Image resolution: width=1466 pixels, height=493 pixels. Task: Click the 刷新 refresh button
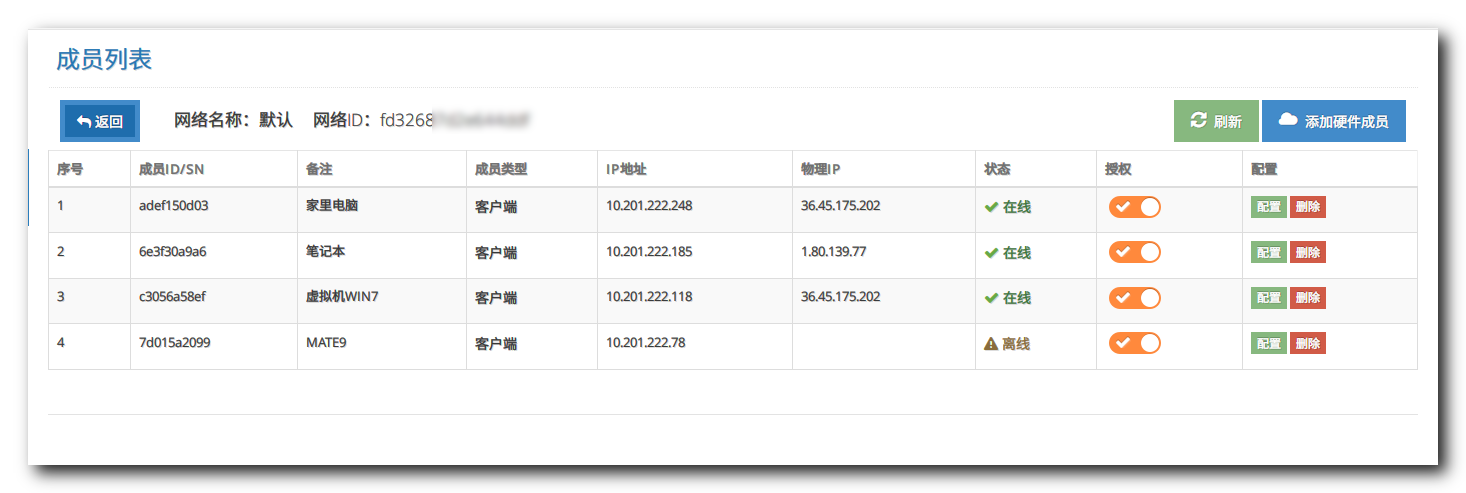1216,122
